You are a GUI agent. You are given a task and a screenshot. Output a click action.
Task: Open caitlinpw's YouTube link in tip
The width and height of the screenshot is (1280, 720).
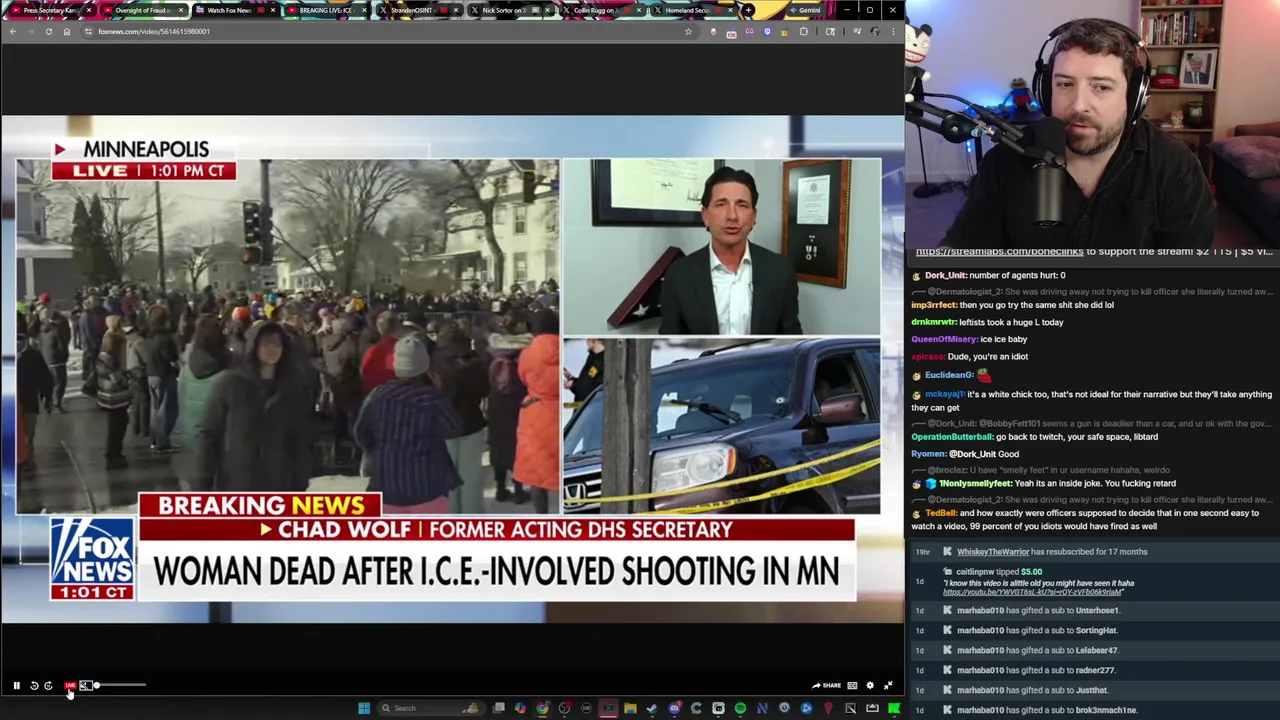point(1032,592)
